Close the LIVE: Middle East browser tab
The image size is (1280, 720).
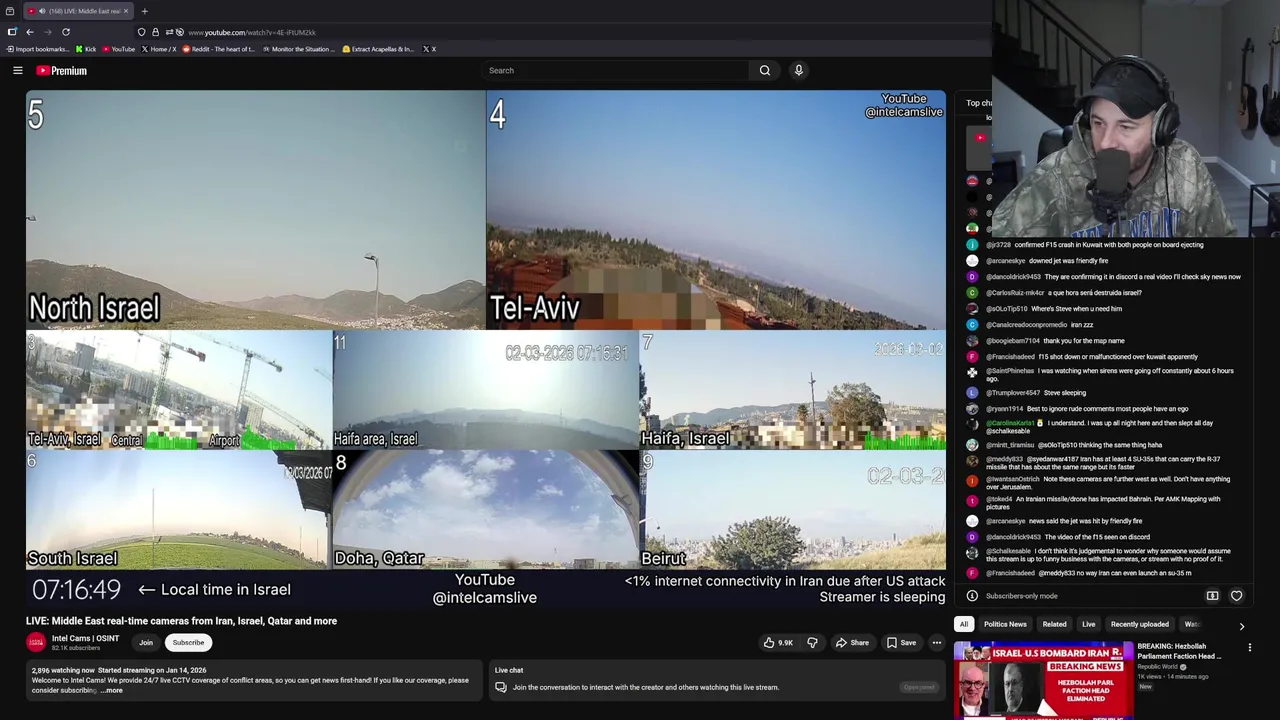click(x=126, y=11)
